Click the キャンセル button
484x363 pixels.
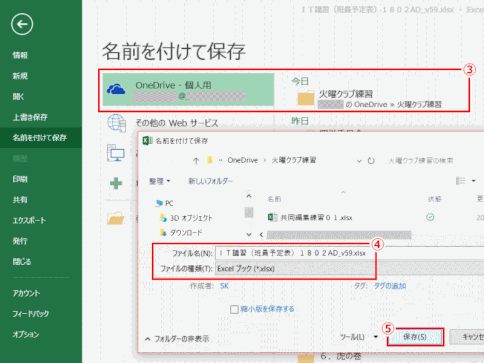[467, 337]
